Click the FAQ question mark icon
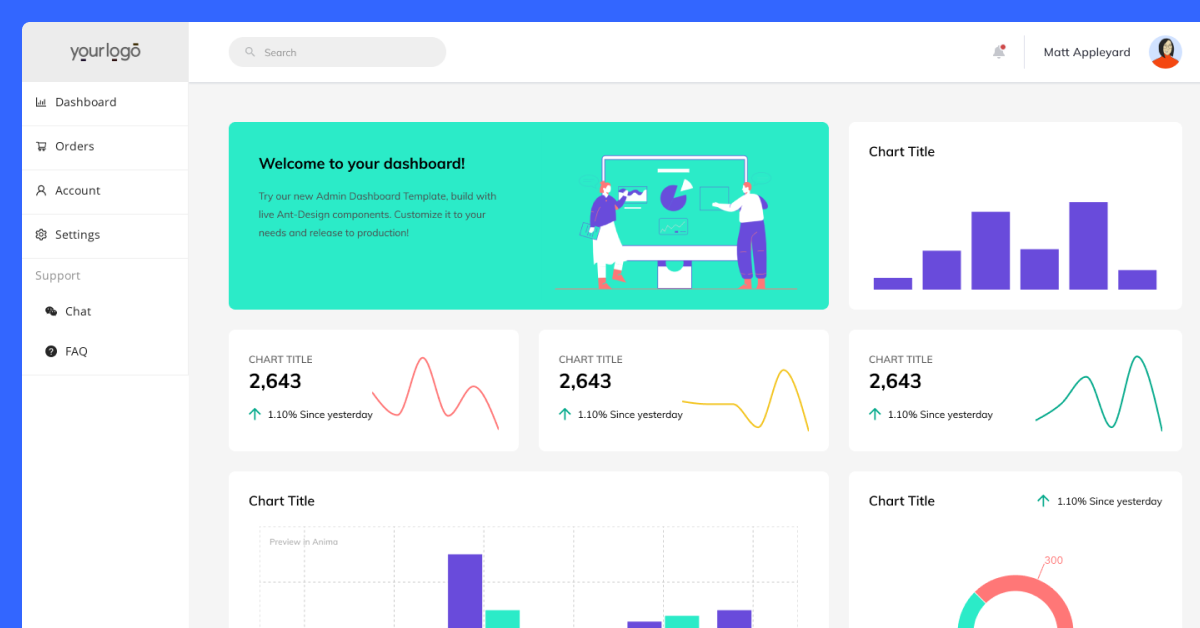The height and width of the screenshot is (628, 1200). coord(51,351)
